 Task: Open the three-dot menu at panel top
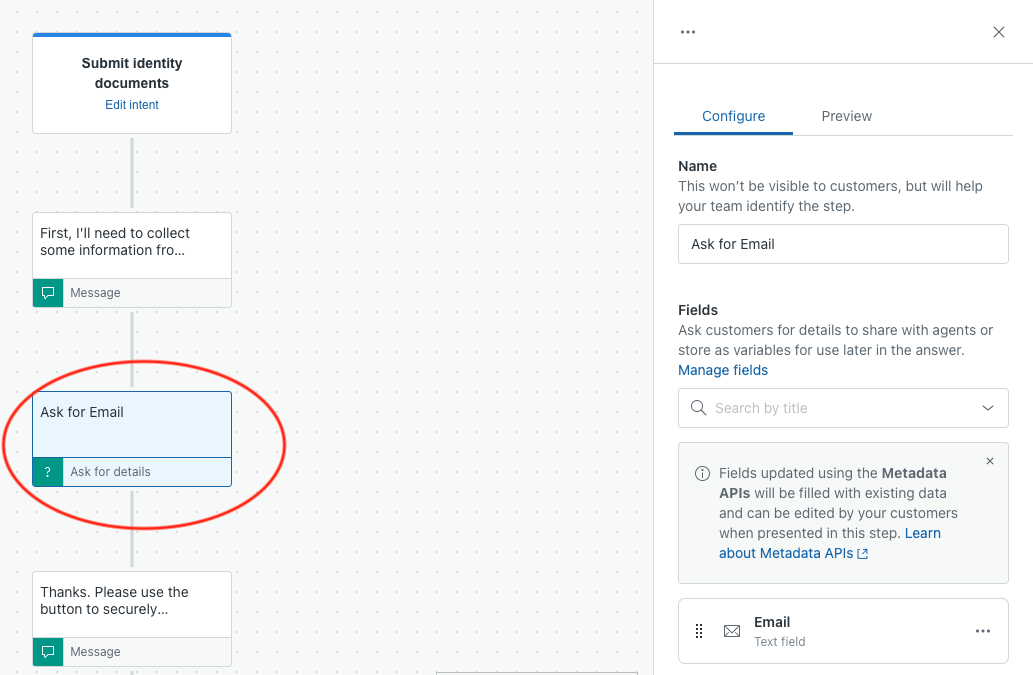pyautogui.click(x=688, y=32)
